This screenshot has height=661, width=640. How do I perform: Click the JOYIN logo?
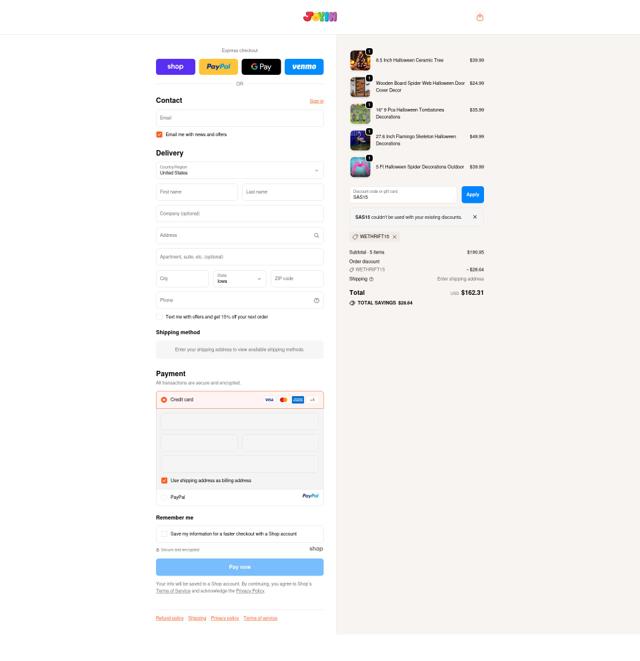pyautogui.click(x=320, y=17)
